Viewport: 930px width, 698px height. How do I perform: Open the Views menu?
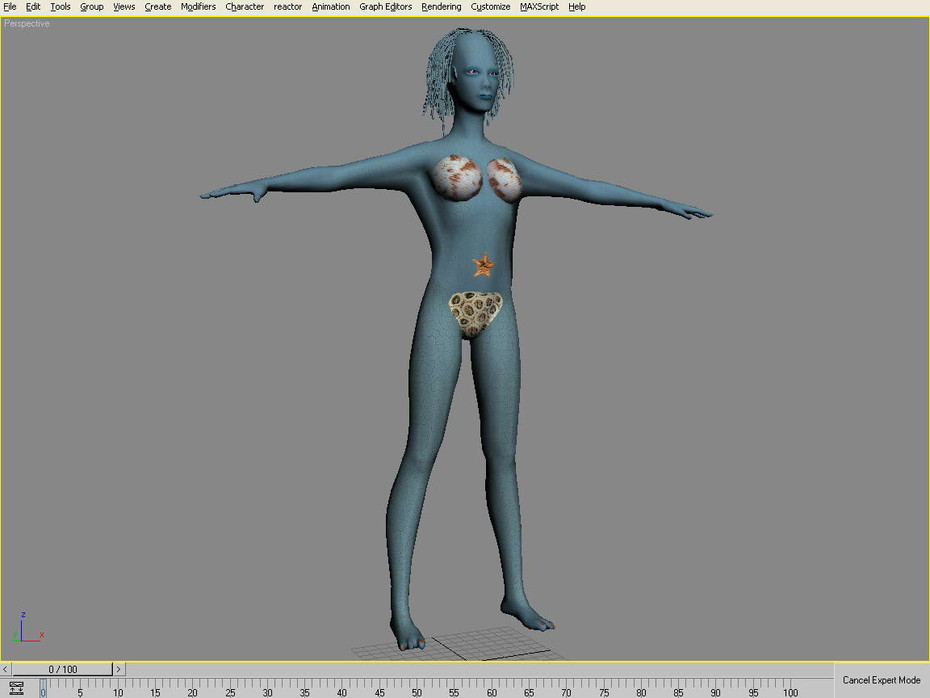[124, 7]
